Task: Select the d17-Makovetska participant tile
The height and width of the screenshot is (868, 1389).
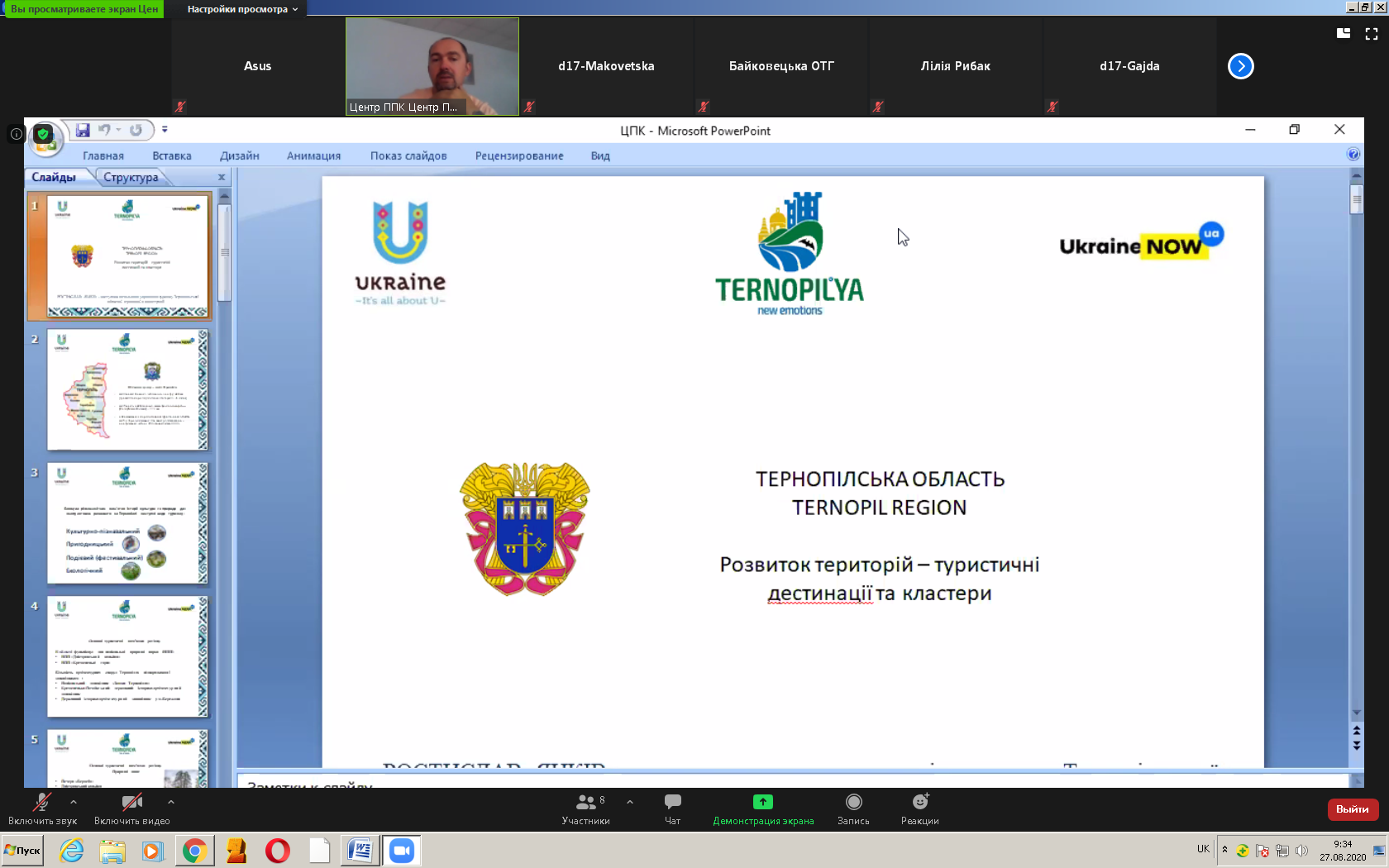Action: [x=606, y=66]
